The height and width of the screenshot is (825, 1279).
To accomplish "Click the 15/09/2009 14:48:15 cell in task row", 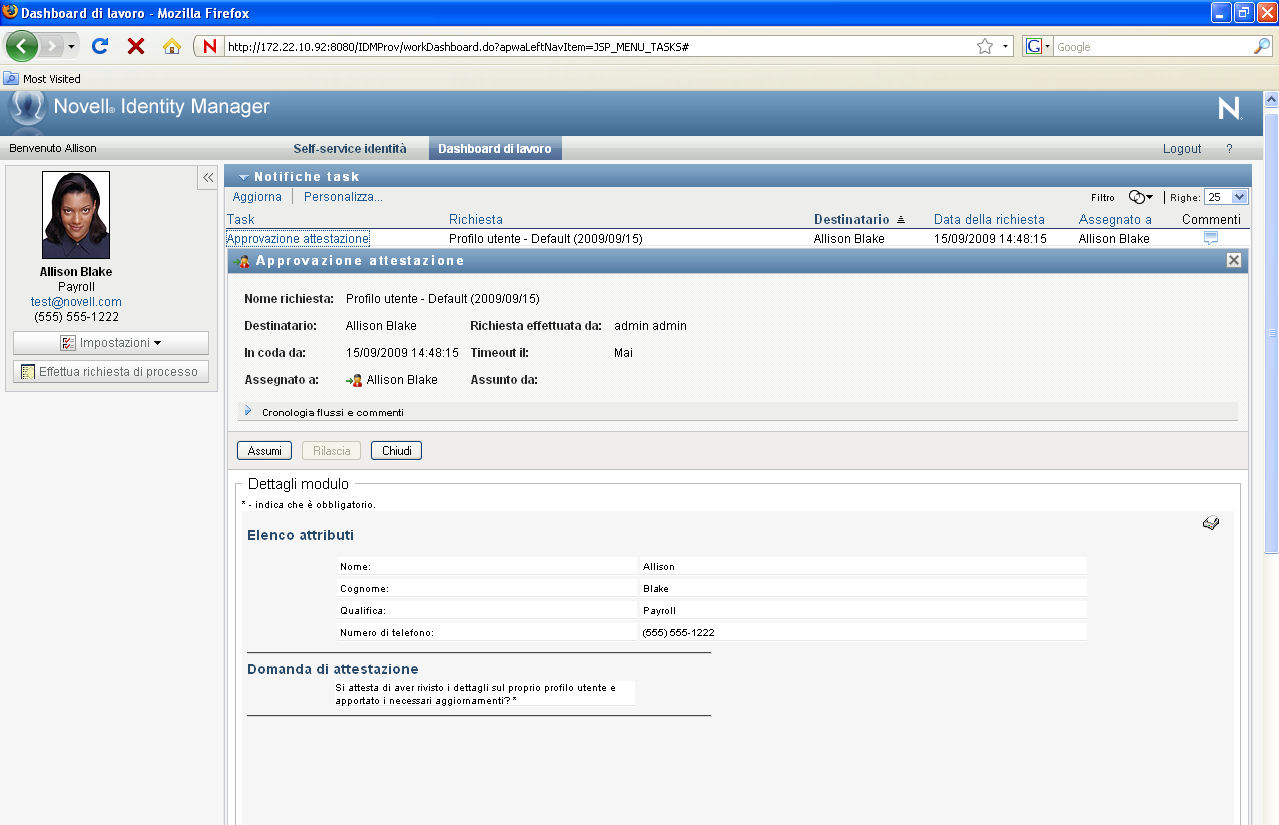I will pyautogui.click(x=990, y=239).
